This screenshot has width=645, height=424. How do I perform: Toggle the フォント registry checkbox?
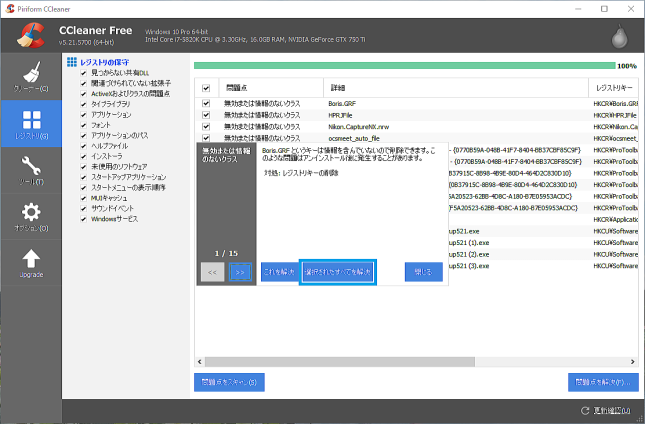(84, 124)
